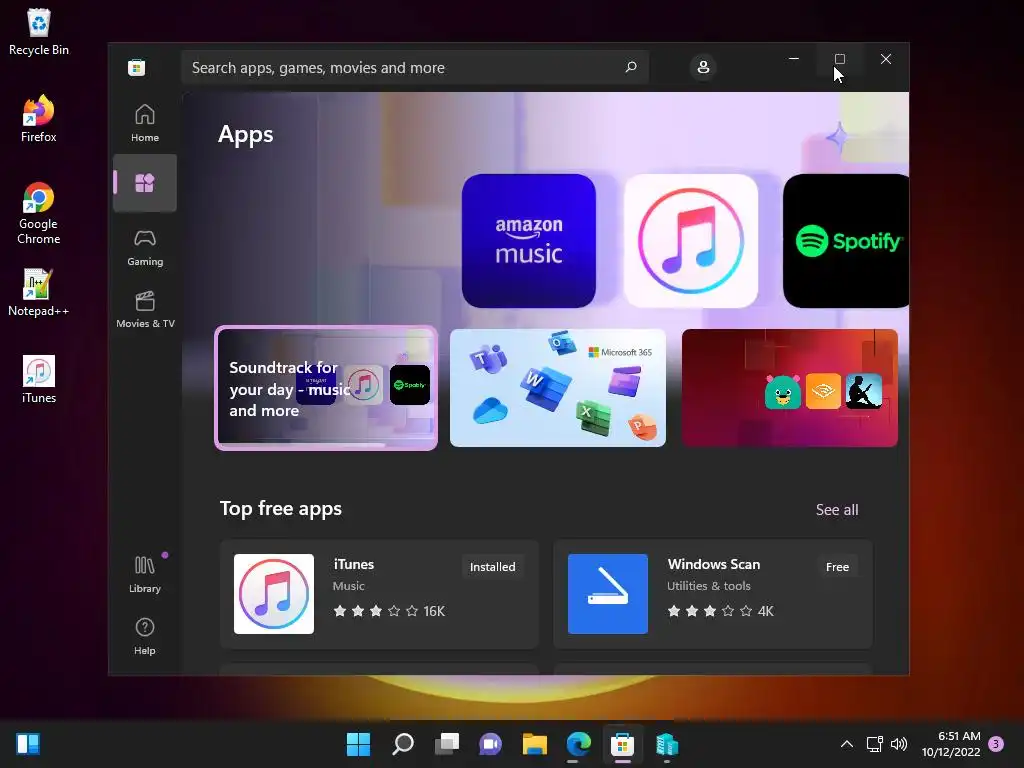Open Help from the sidebar
The height and width of the screenshot is (768, 1024).
(x=144, y=636)
